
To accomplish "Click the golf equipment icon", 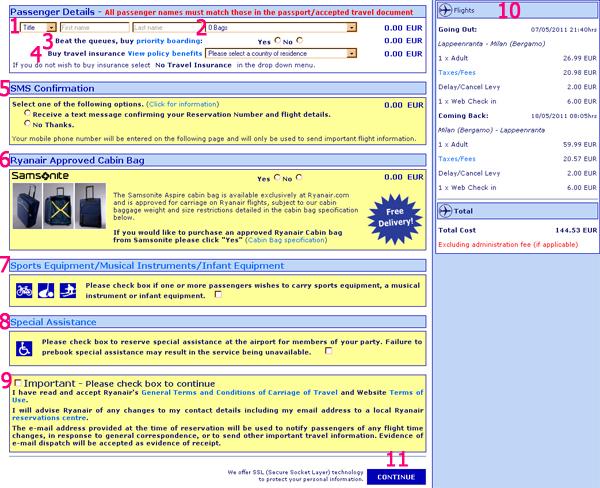I will [x=46, y=291].
